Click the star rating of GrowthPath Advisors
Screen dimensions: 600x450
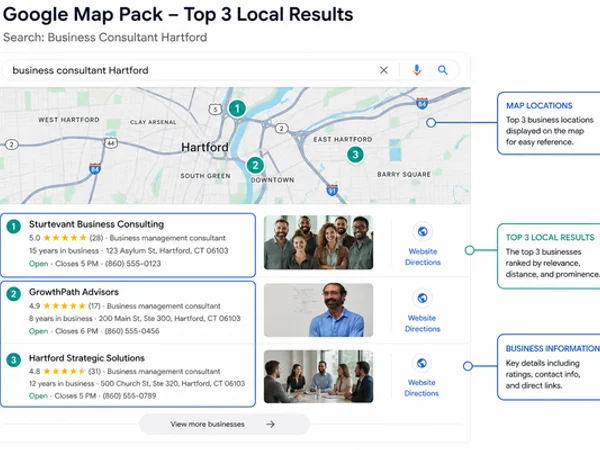64,306
